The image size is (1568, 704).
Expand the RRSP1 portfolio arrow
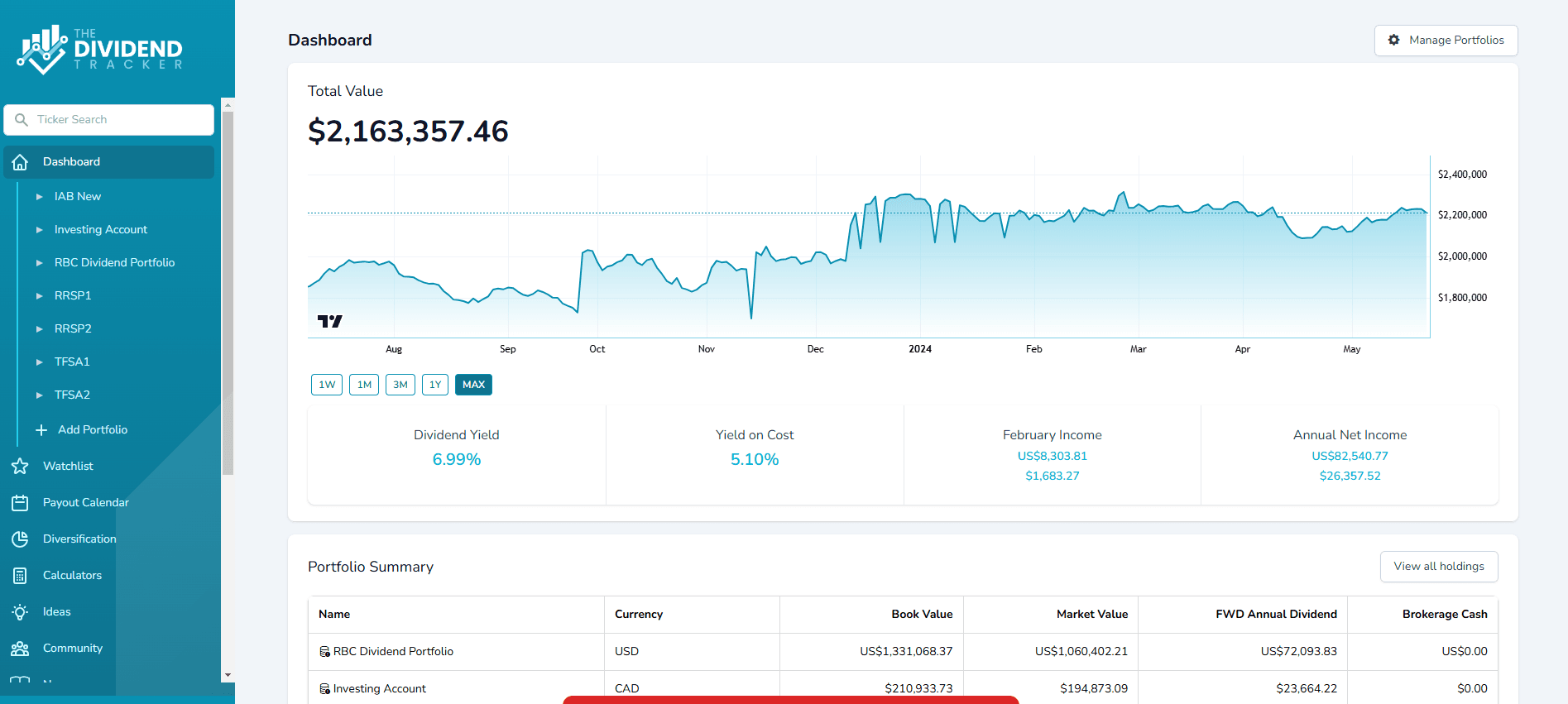click(x=39, y=296)
